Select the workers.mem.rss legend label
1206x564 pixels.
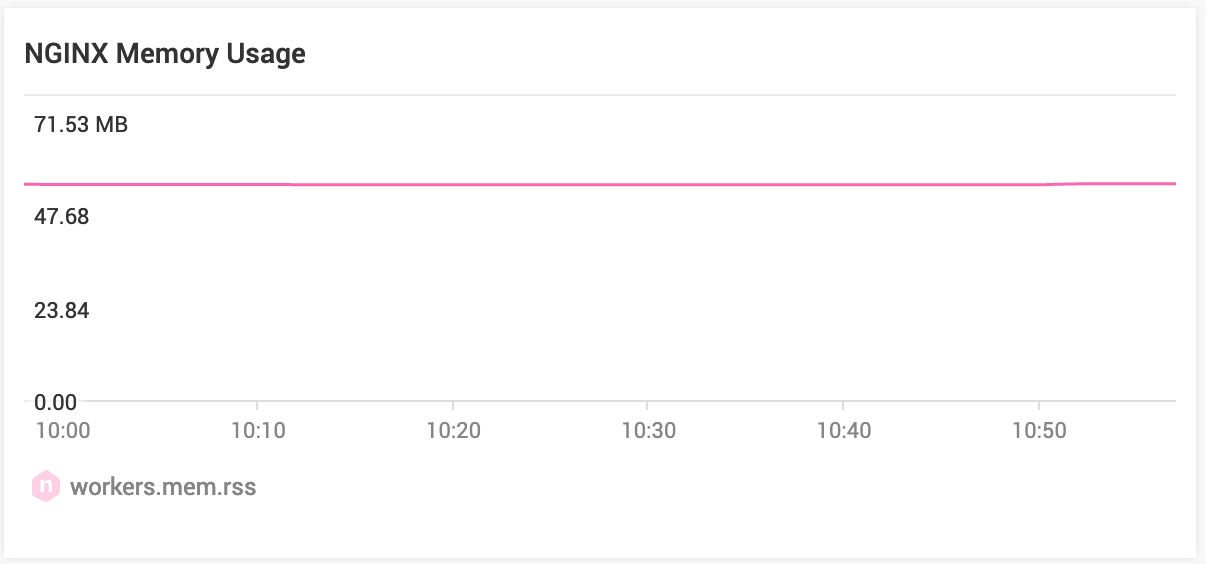point(163,487)
